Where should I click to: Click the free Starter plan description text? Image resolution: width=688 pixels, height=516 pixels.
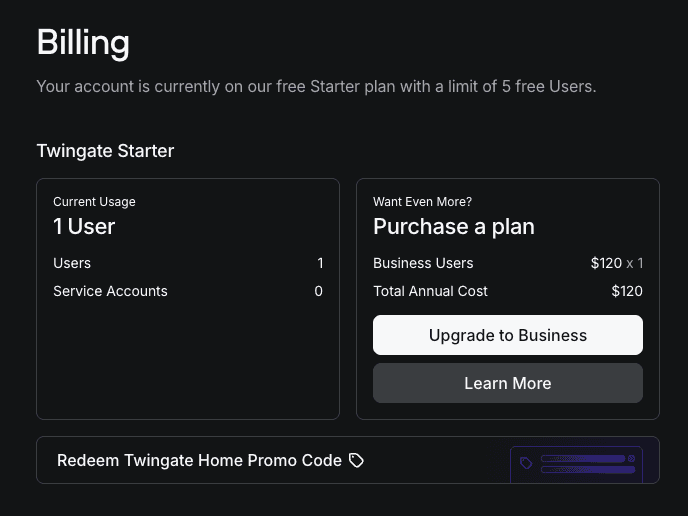[x=316, y=87]
